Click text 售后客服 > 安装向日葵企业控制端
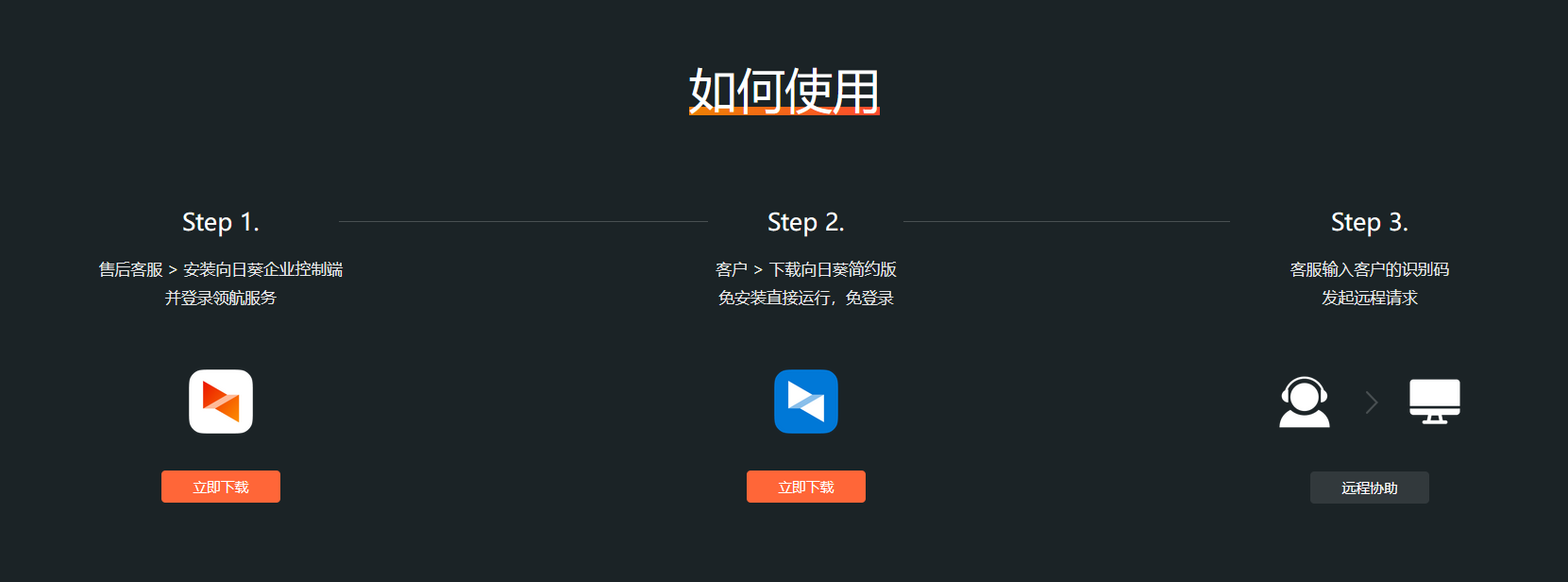 [221, 269]
